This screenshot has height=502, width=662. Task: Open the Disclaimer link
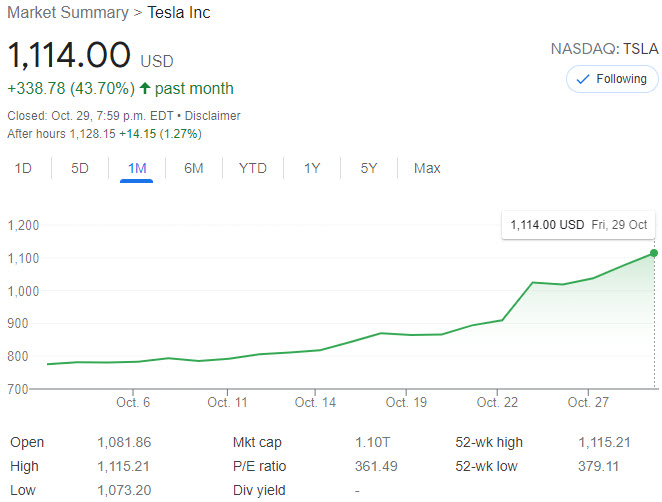(x=212, y=116)
